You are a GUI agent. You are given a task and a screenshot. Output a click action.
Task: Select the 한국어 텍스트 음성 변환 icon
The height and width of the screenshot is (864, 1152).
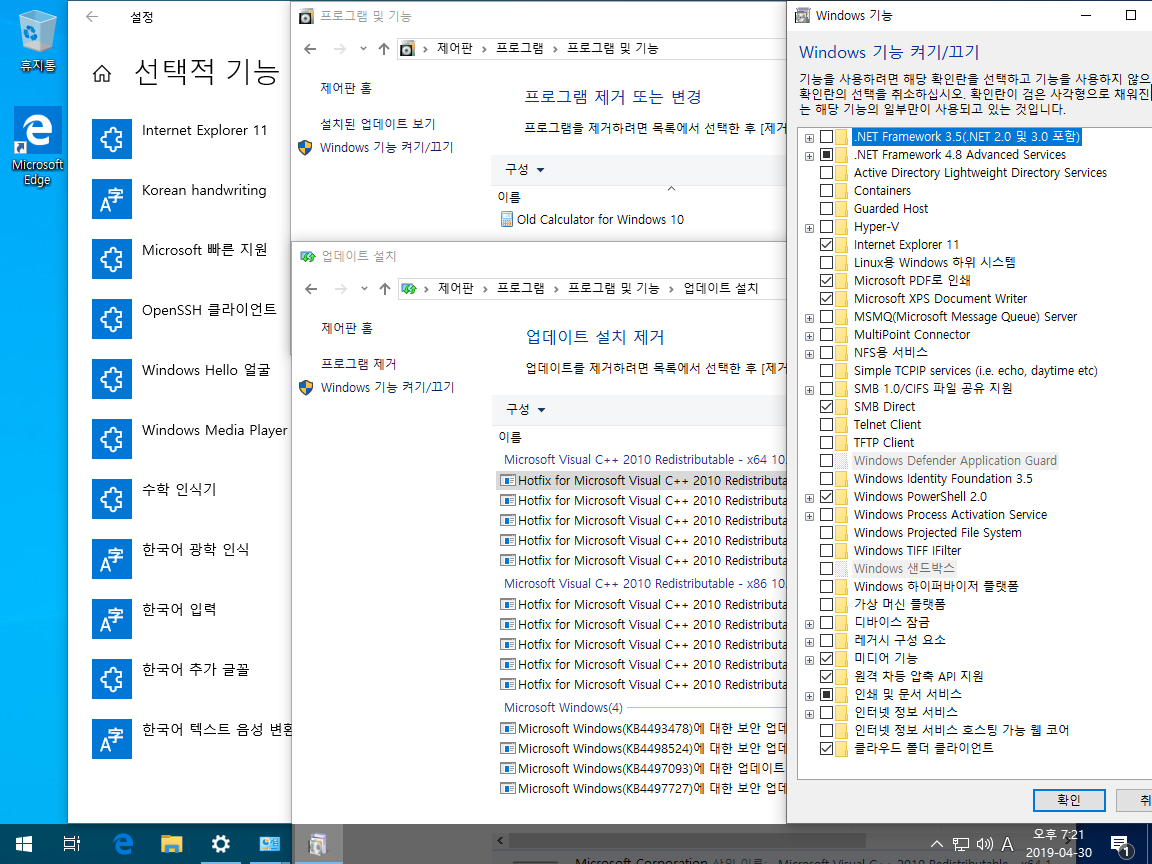tap(112, 739)
